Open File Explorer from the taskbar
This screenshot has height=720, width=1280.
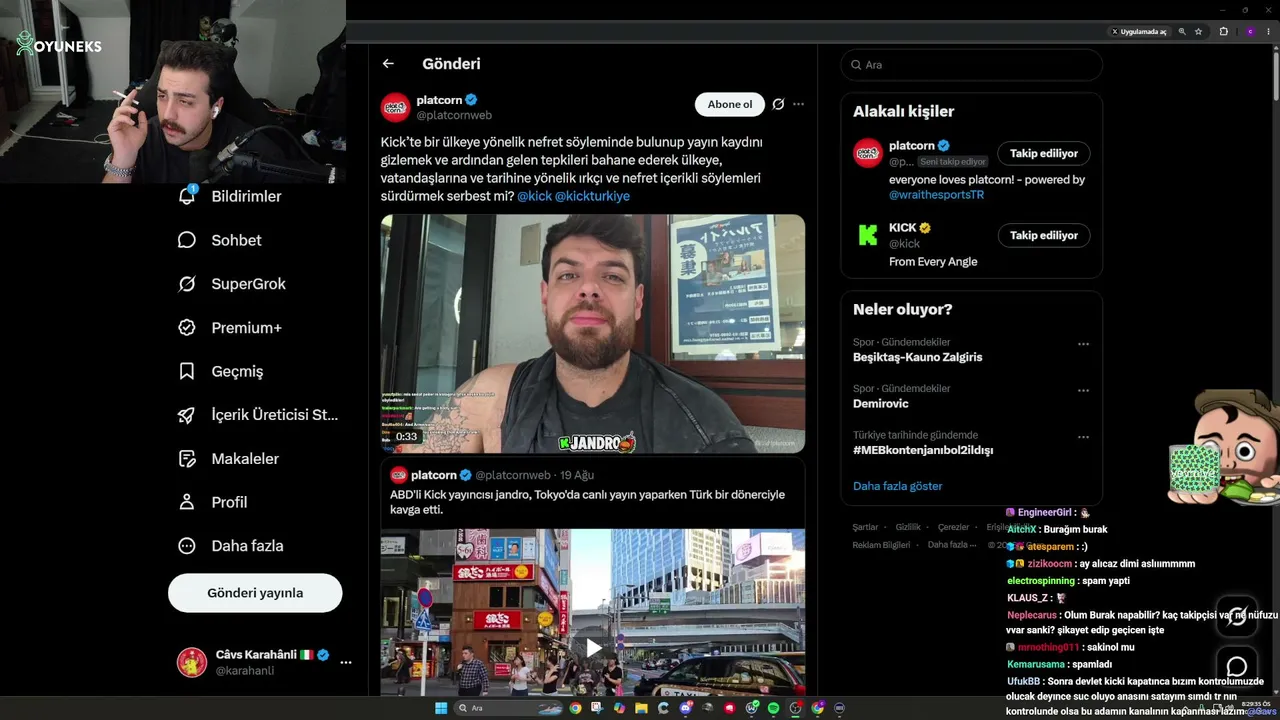pyautogui.click(x=641, y=708)
